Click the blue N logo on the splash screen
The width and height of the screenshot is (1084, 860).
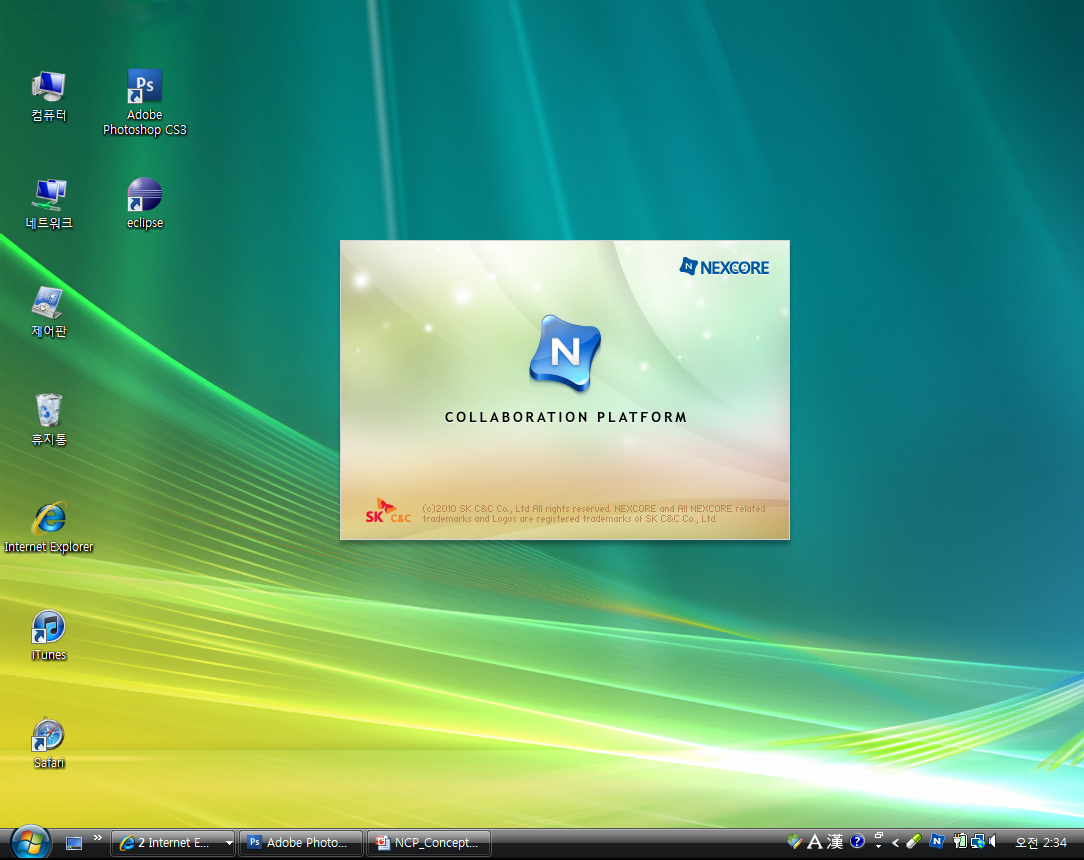[565, 353]
